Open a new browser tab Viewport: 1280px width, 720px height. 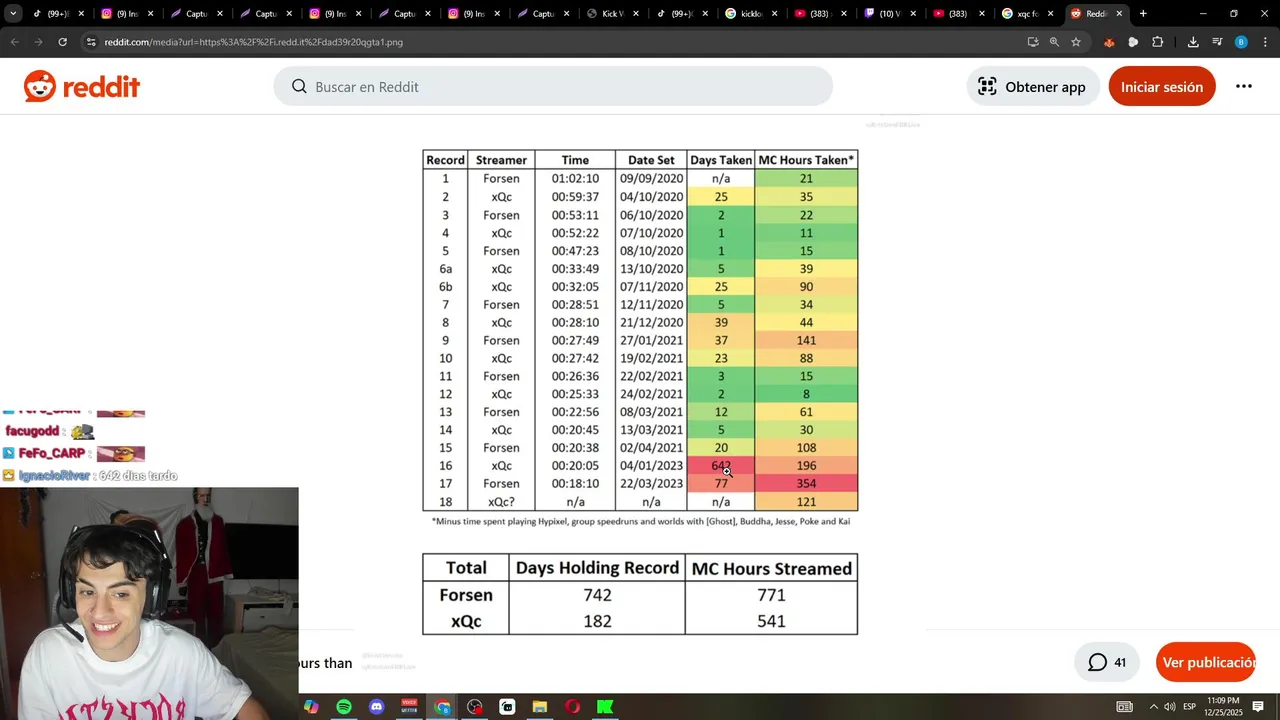[x=1143, y=14]
